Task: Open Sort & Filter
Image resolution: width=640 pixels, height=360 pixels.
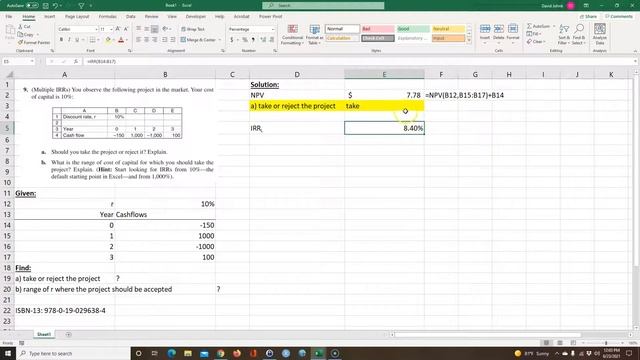Action: [564, 34]
